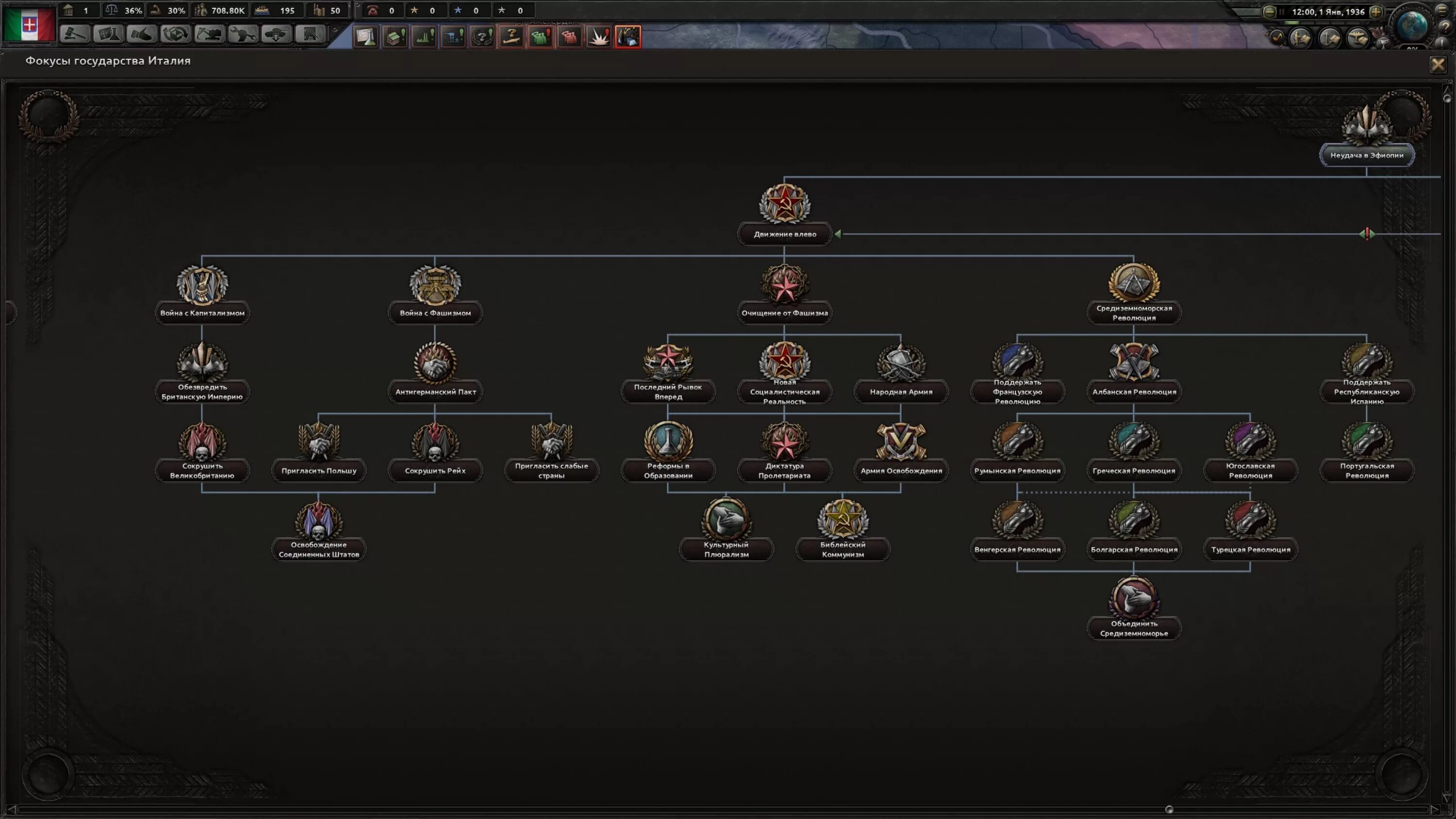Open the help question mark button
1456x819 pixels.
point(1445,28)
